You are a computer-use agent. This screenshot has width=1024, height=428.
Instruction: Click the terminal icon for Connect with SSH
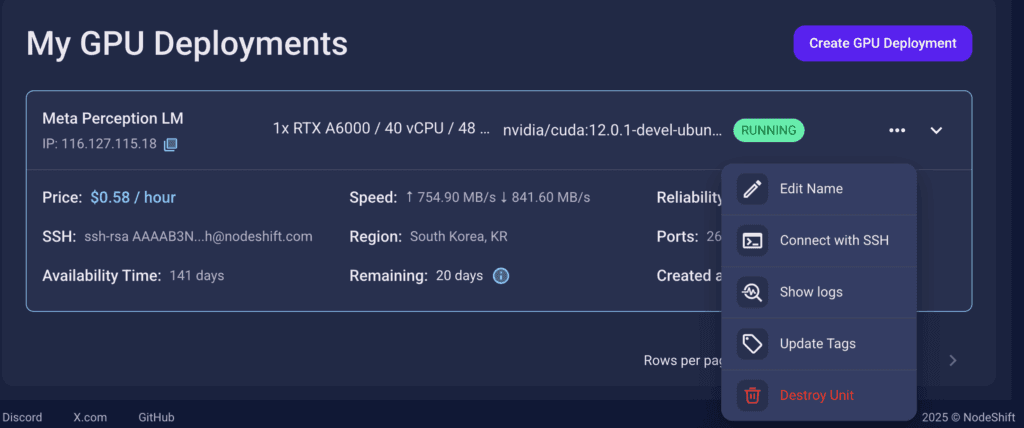pyautogui.click(x=752, y=240)
